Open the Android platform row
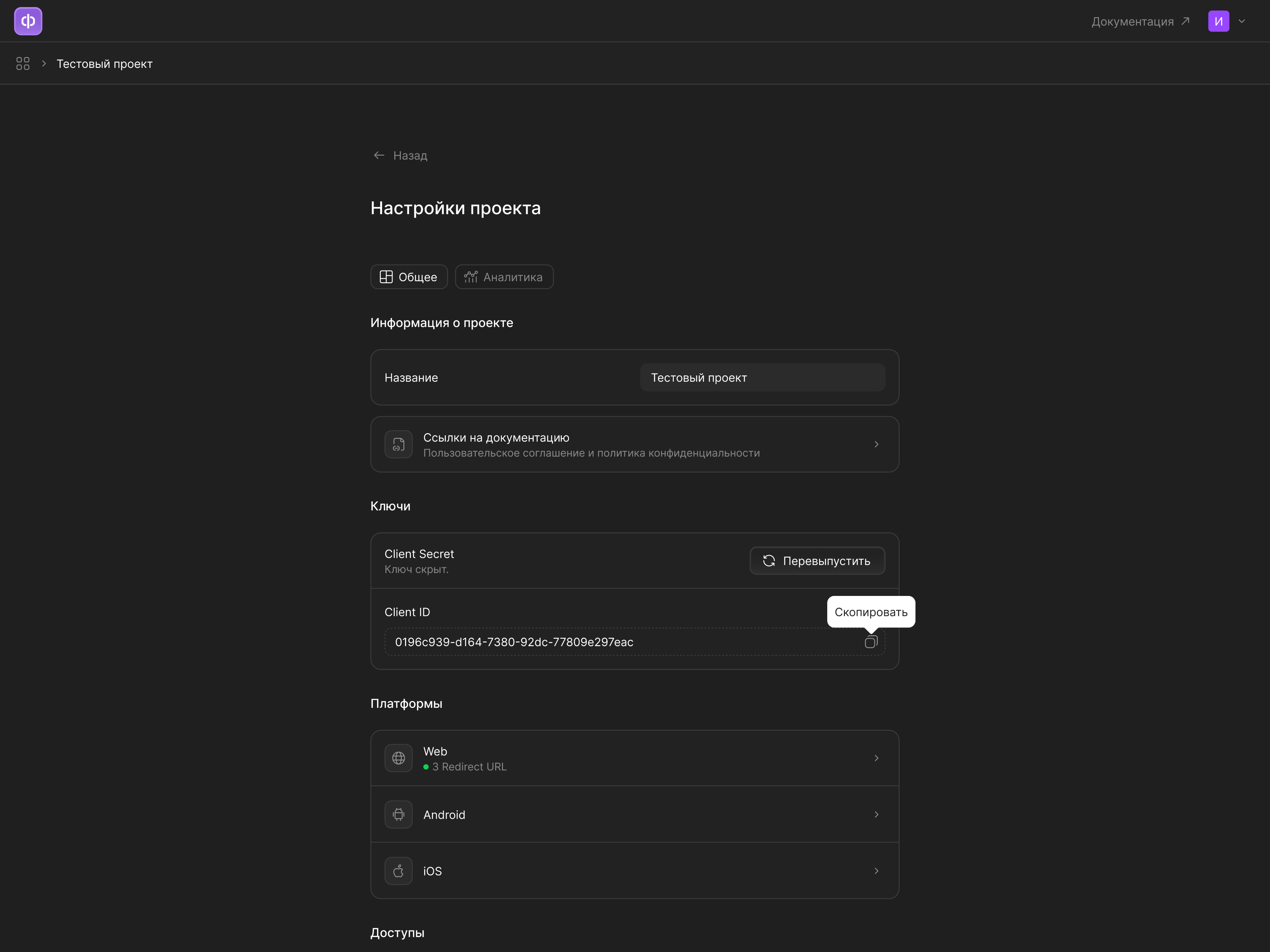The image size is (1270, 952). tap(634, 814)
